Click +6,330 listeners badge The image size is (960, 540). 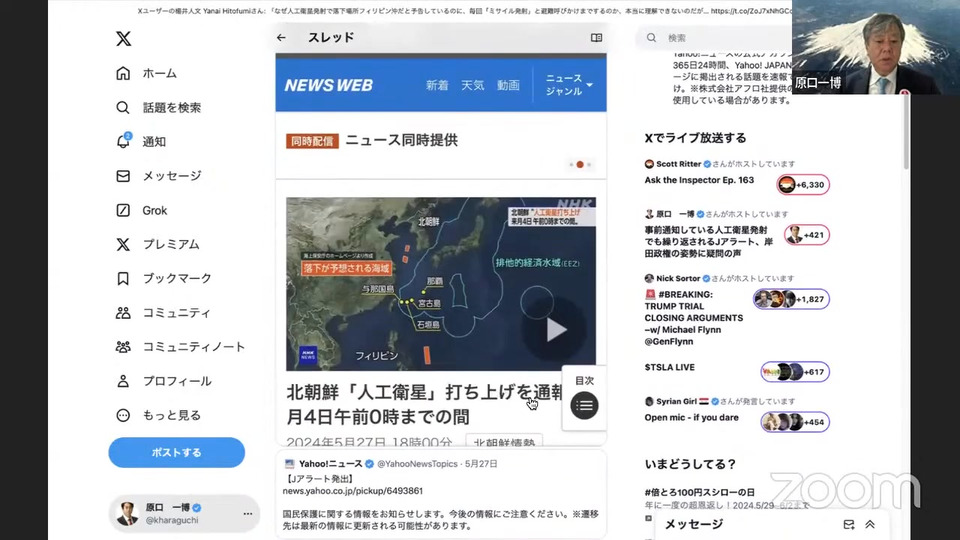tap(803, 184)
